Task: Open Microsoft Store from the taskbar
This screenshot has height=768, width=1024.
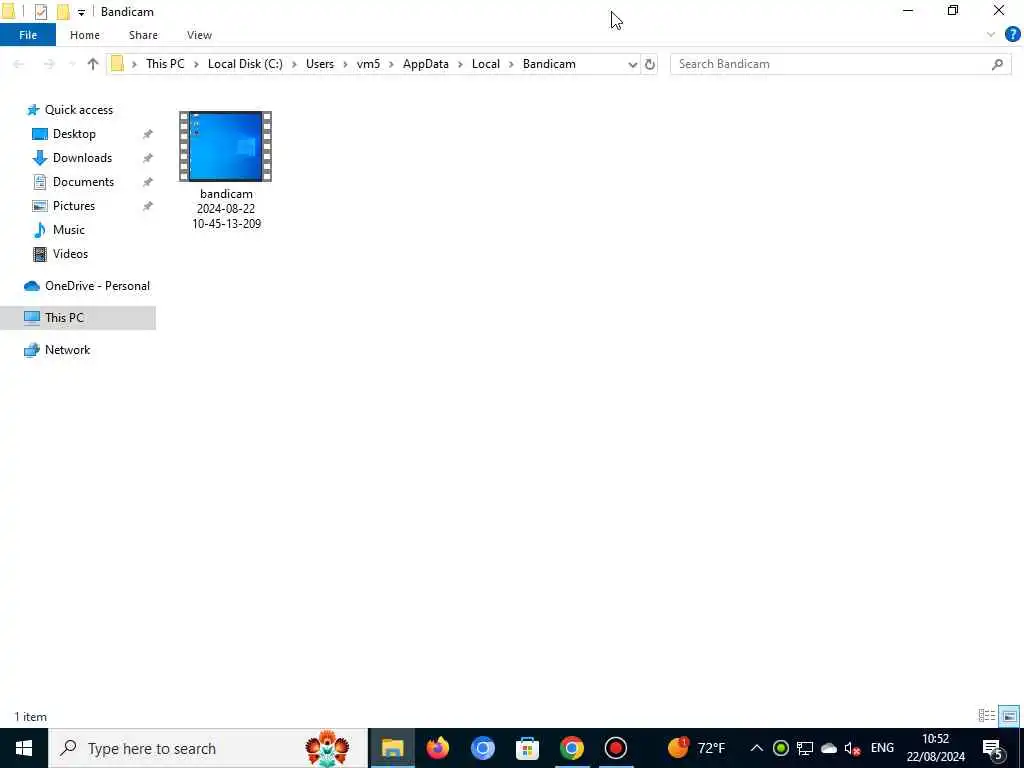Action: tap(527, 748)
